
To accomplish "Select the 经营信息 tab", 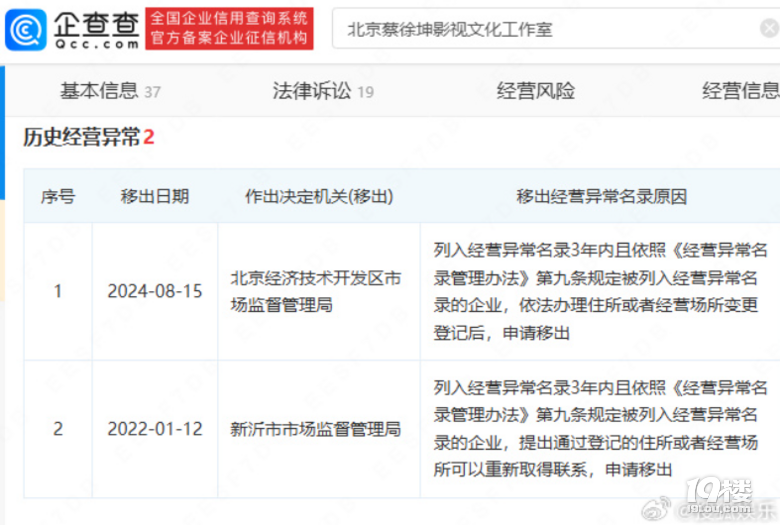I will (x=741, y=91).
